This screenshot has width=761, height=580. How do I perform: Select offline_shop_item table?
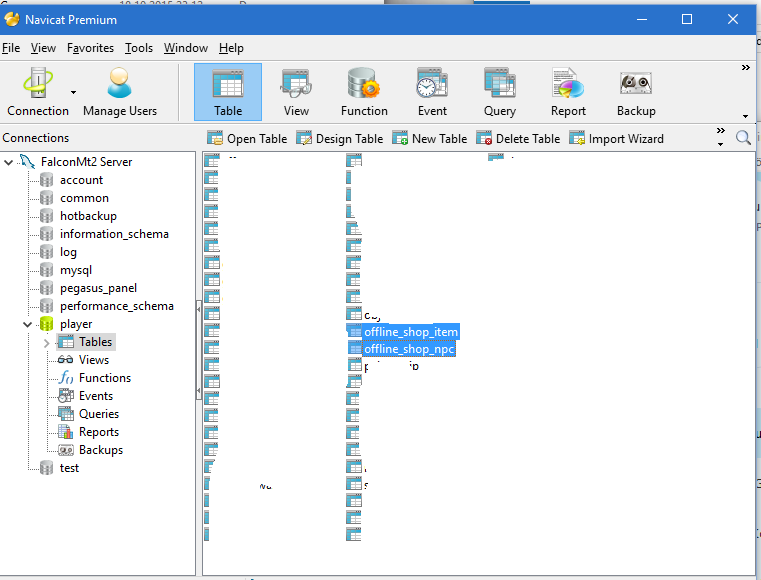coord(411,332)
